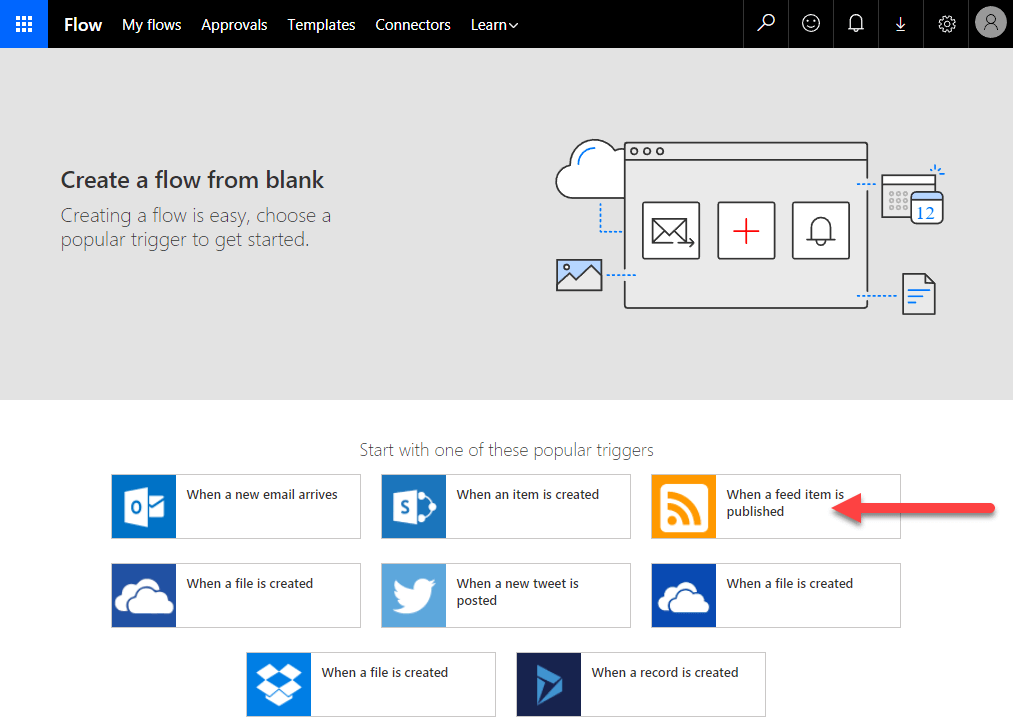Open the feedback smiley icon
The width and height of the screenshot is (1013, 717).
811,24
